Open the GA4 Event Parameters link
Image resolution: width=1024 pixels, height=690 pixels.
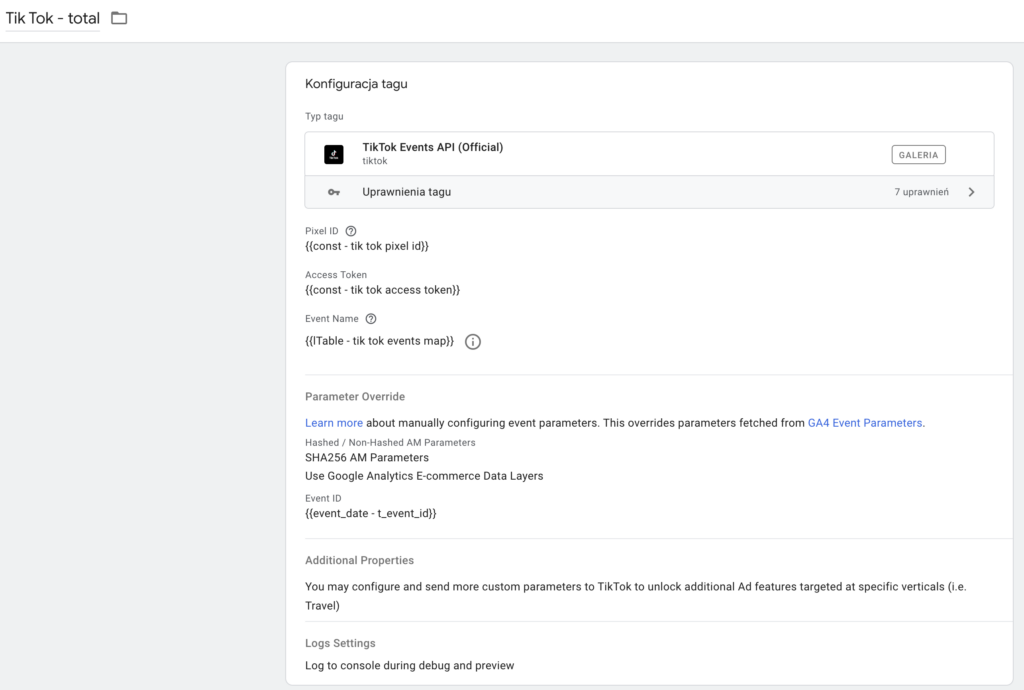tap(865, 423)
